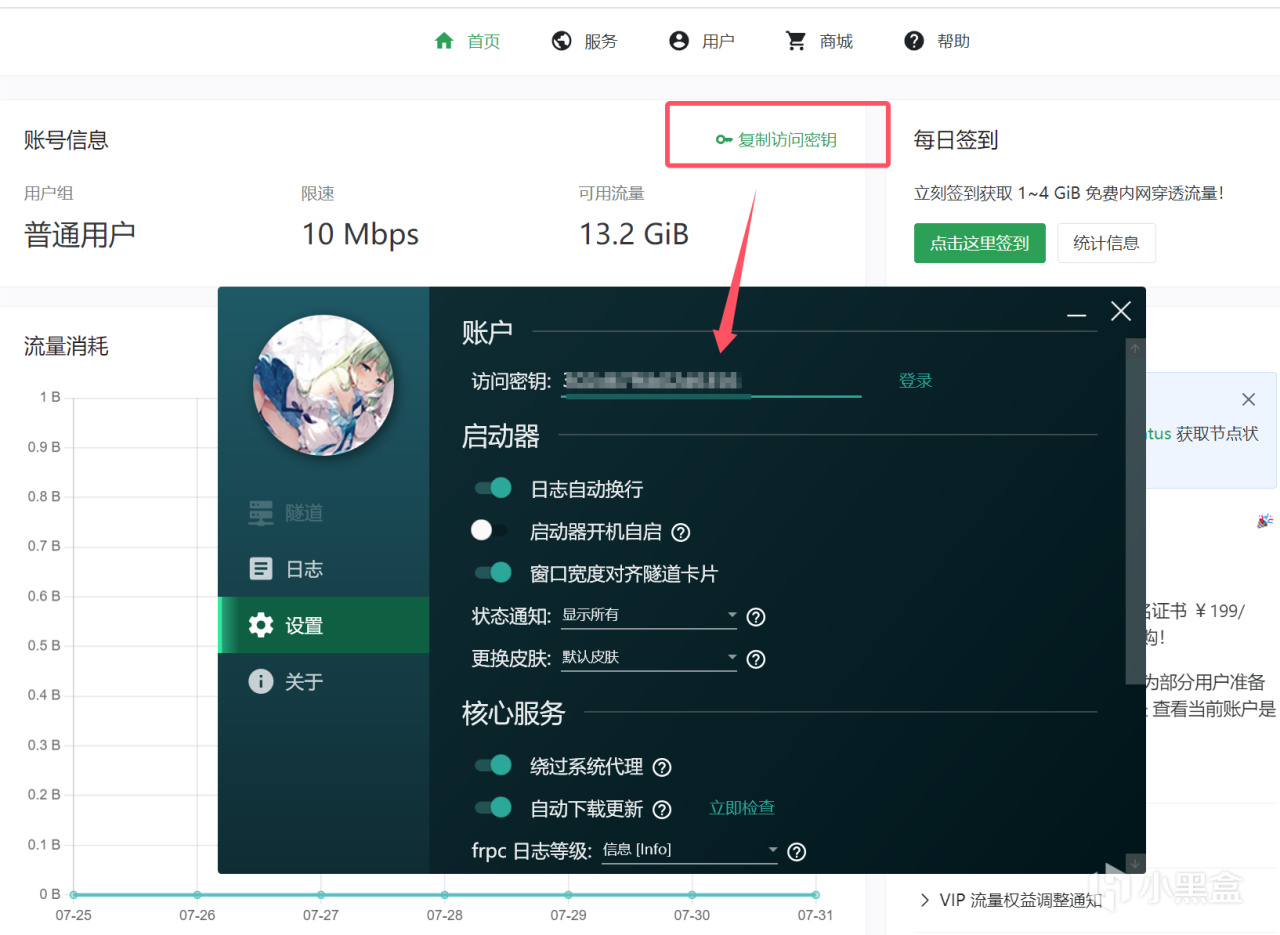Click the globe icon beside 服务
Screen dimensions: 1280x935
click(x=562, y=41)
